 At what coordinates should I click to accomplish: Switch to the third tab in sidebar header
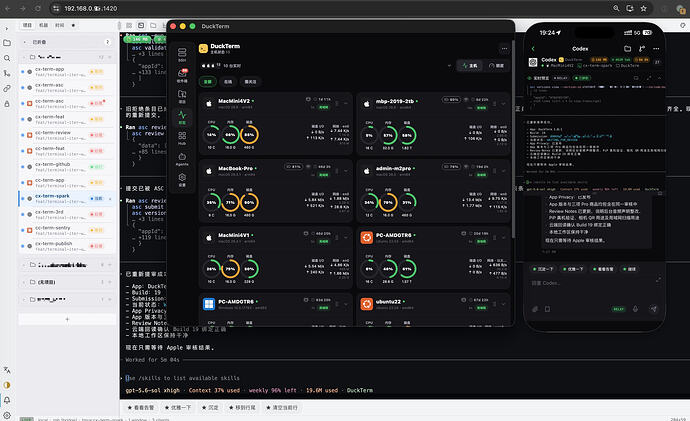pyautogui.click(x=59, y=25)
